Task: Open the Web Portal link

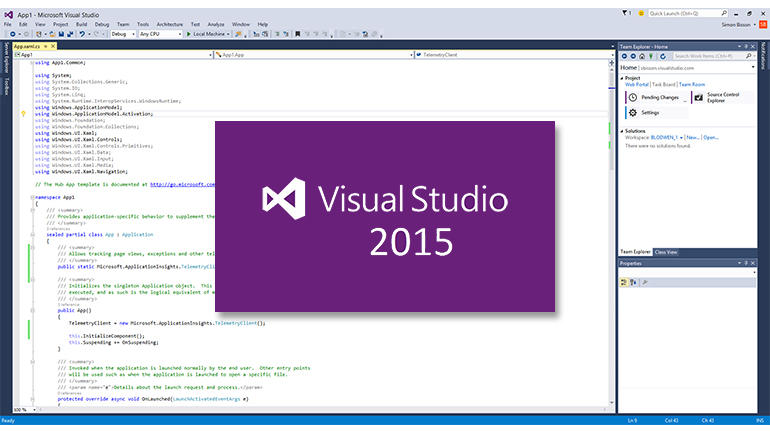Action: (x=636, y=84)
